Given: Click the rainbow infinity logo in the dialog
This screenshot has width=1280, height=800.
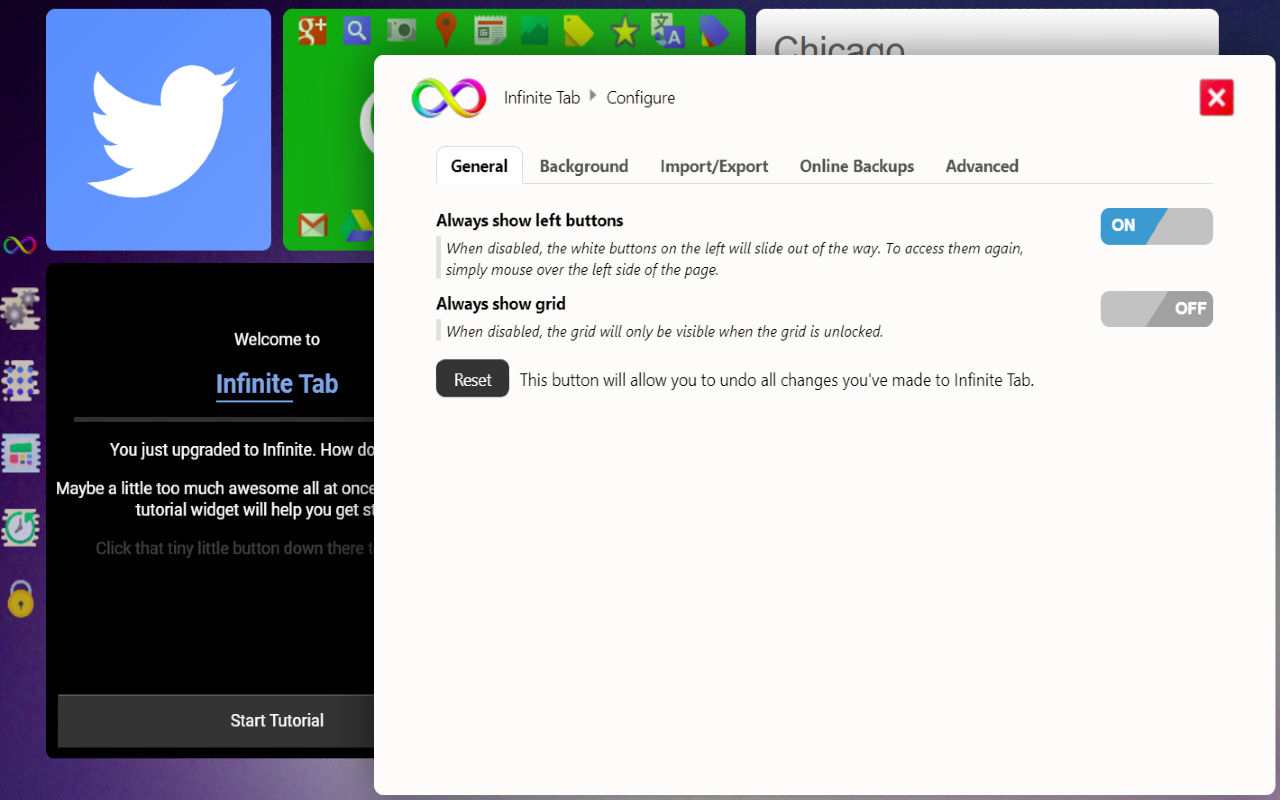Looking at the screenshot, I should click(449, 98).
